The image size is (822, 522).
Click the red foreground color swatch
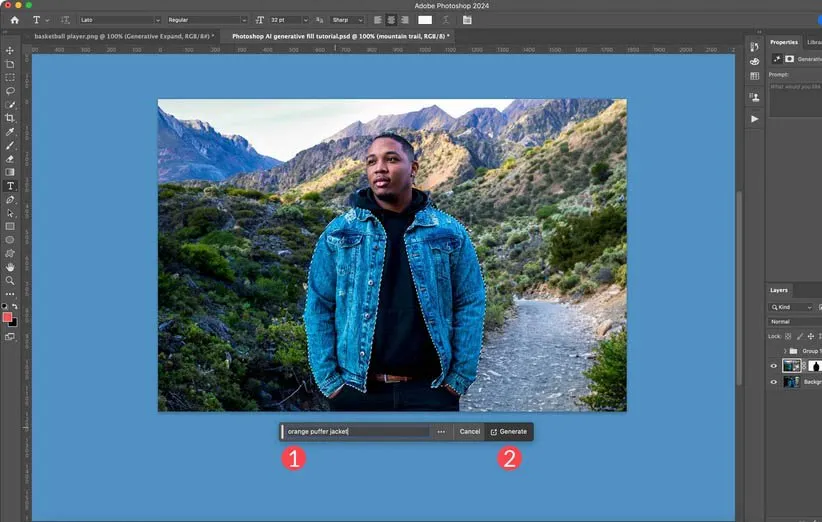(x=8, y=317)
